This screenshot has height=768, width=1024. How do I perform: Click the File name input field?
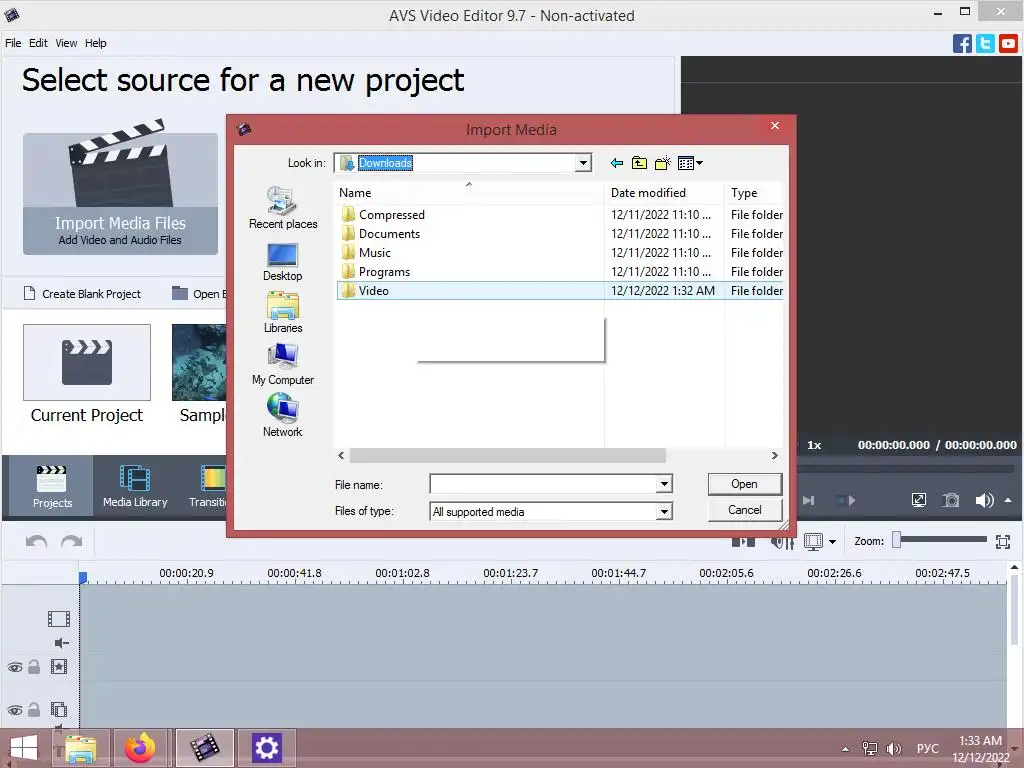click(543, 484)
